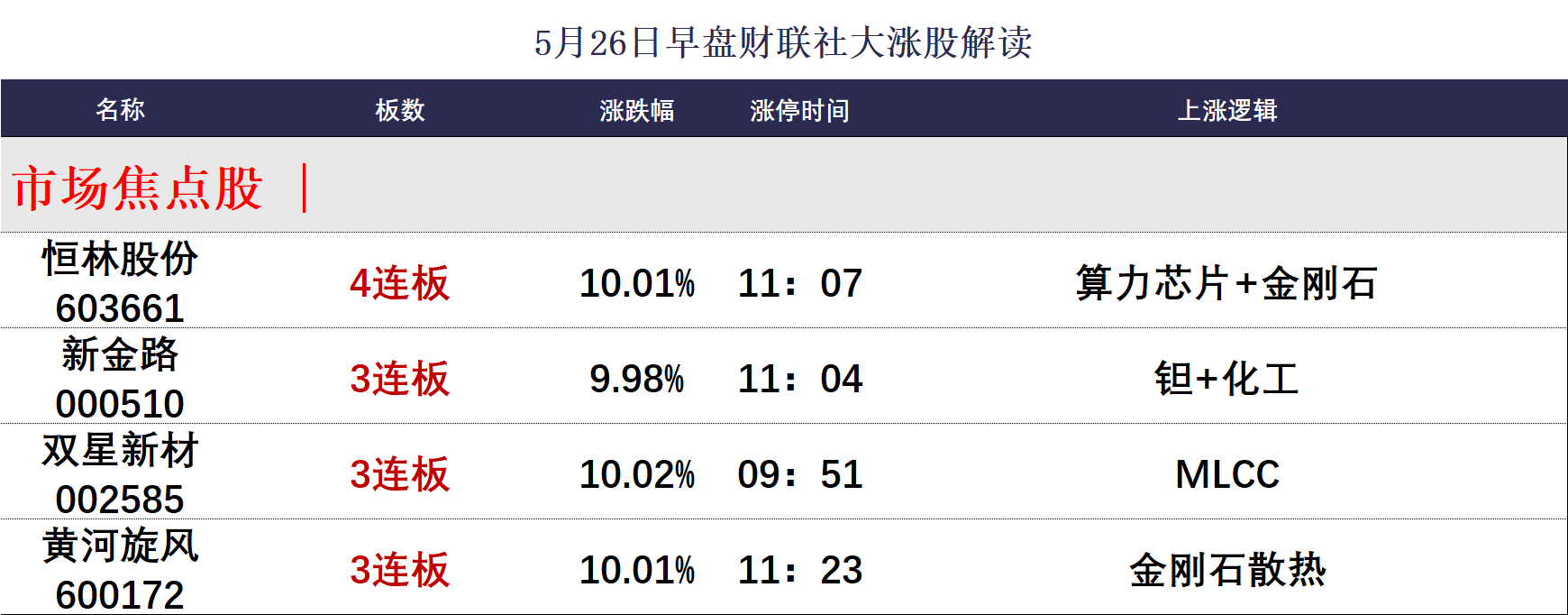Image resolution: width=1568 pixels, height=615 pixels.
Task: Click the 名称 column header
Action: coord(120,110)
